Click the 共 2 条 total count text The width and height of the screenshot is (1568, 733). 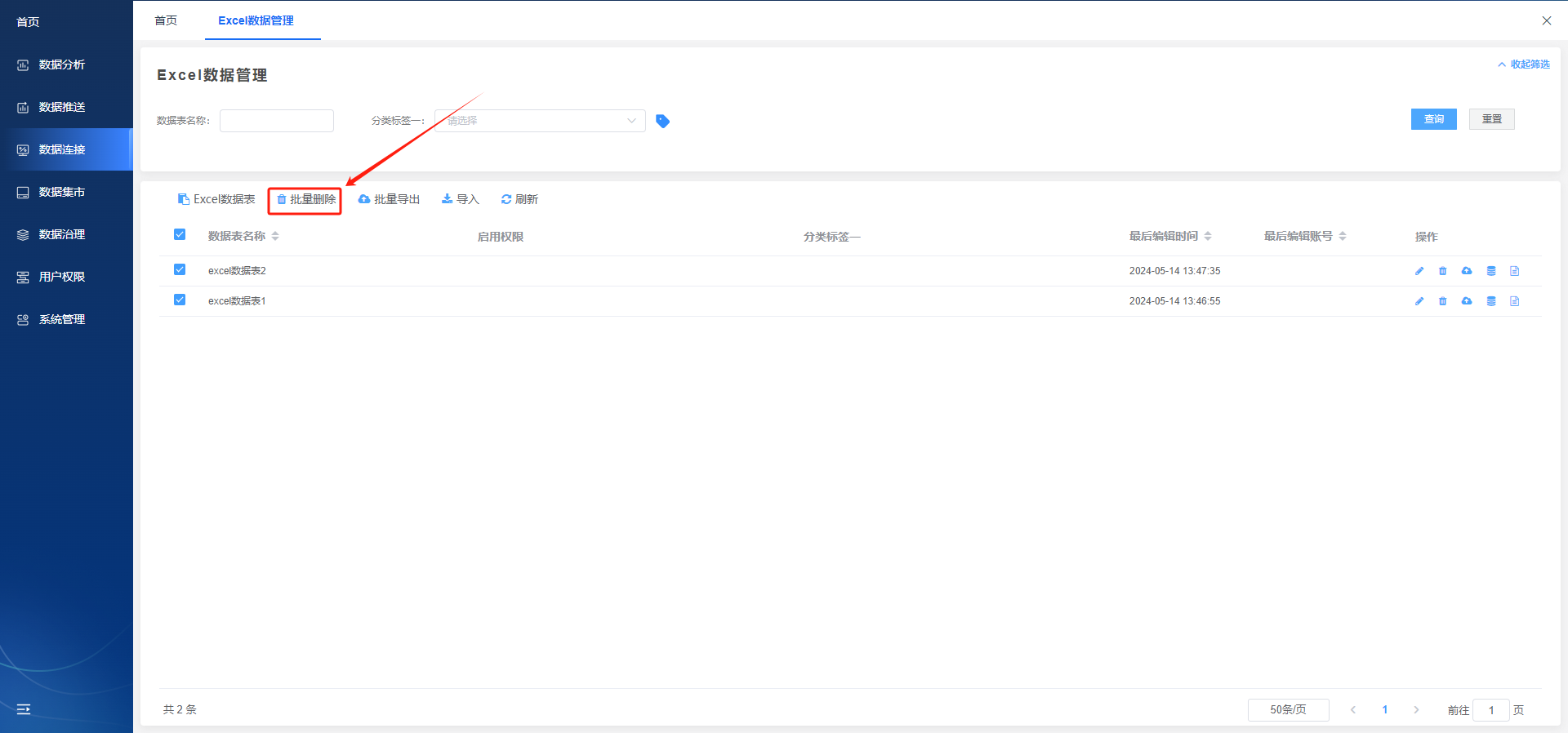180,710
